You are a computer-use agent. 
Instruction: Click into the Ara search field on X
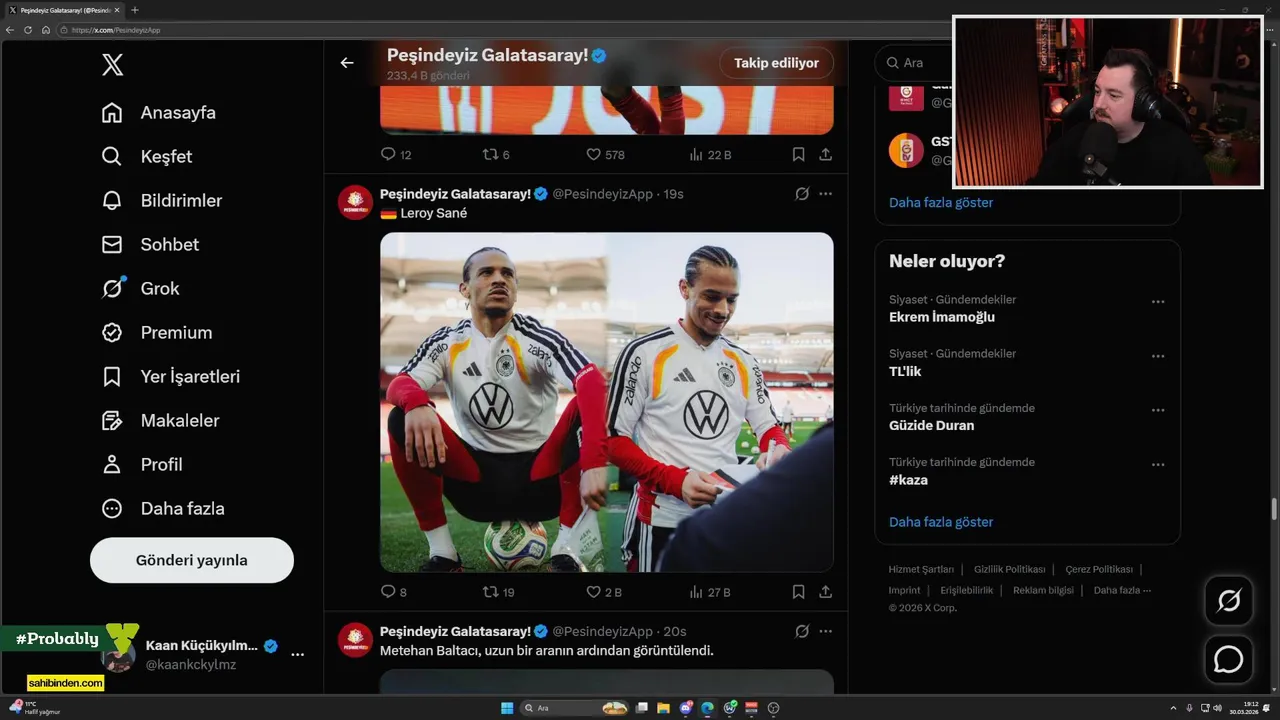click(913, 62)
